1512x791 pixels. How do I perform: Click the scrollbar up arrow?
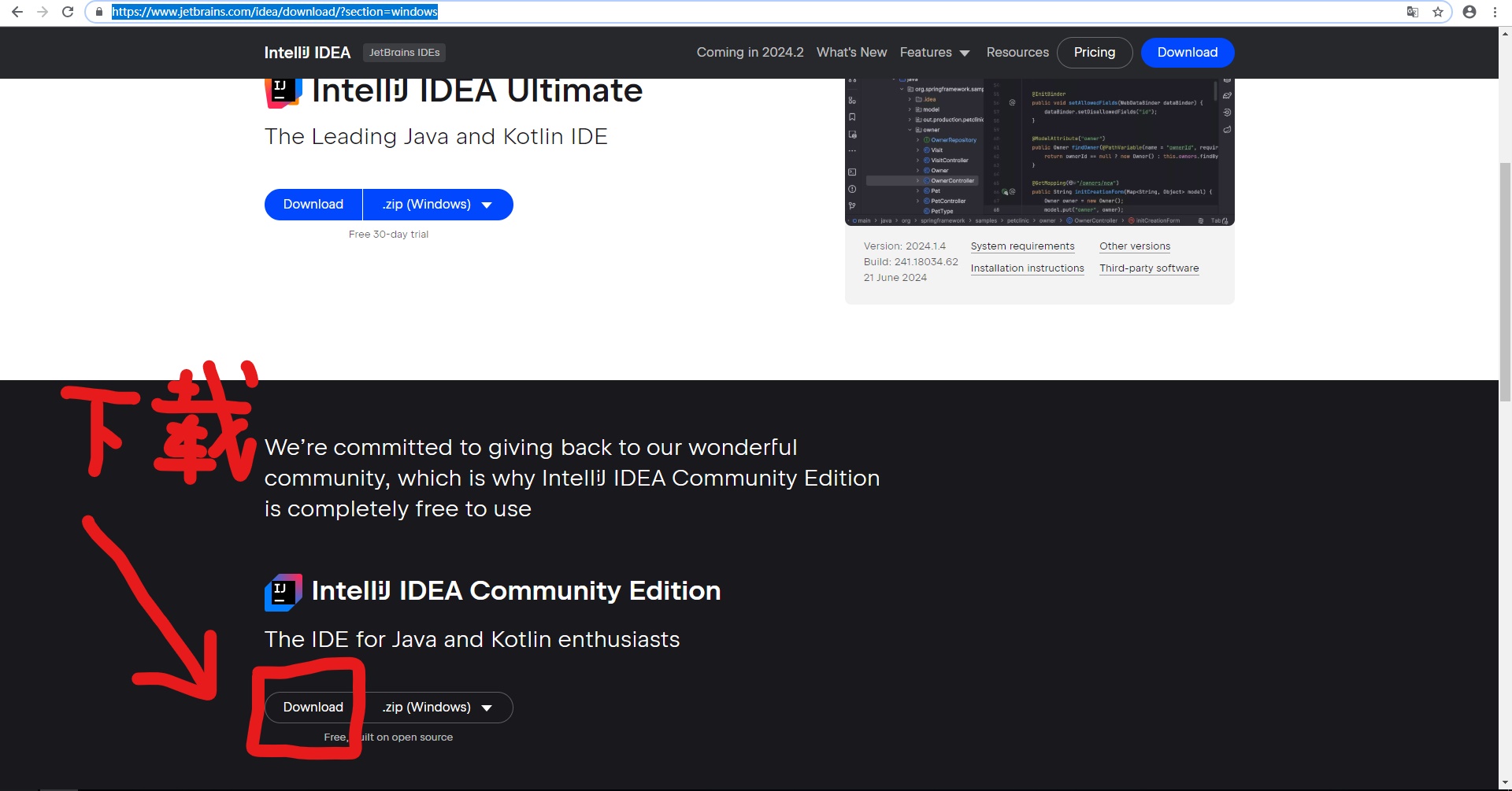tap(1505, 33)
